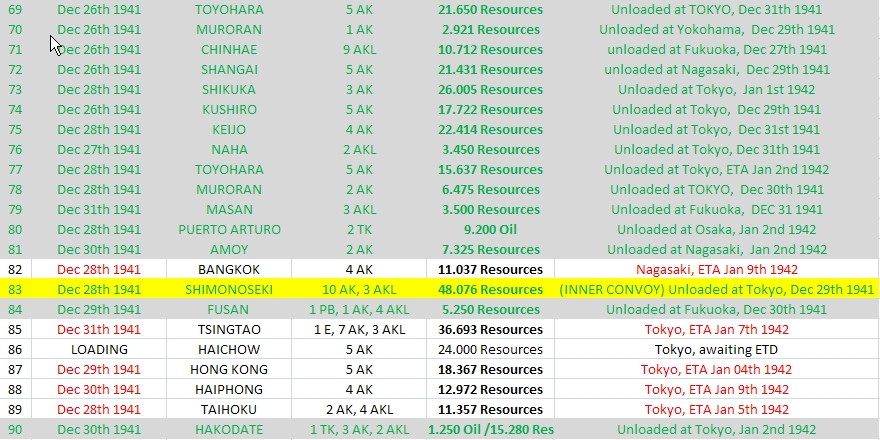Click the 2 TK ships cell

pyautogui.click(x=359, y=230)
